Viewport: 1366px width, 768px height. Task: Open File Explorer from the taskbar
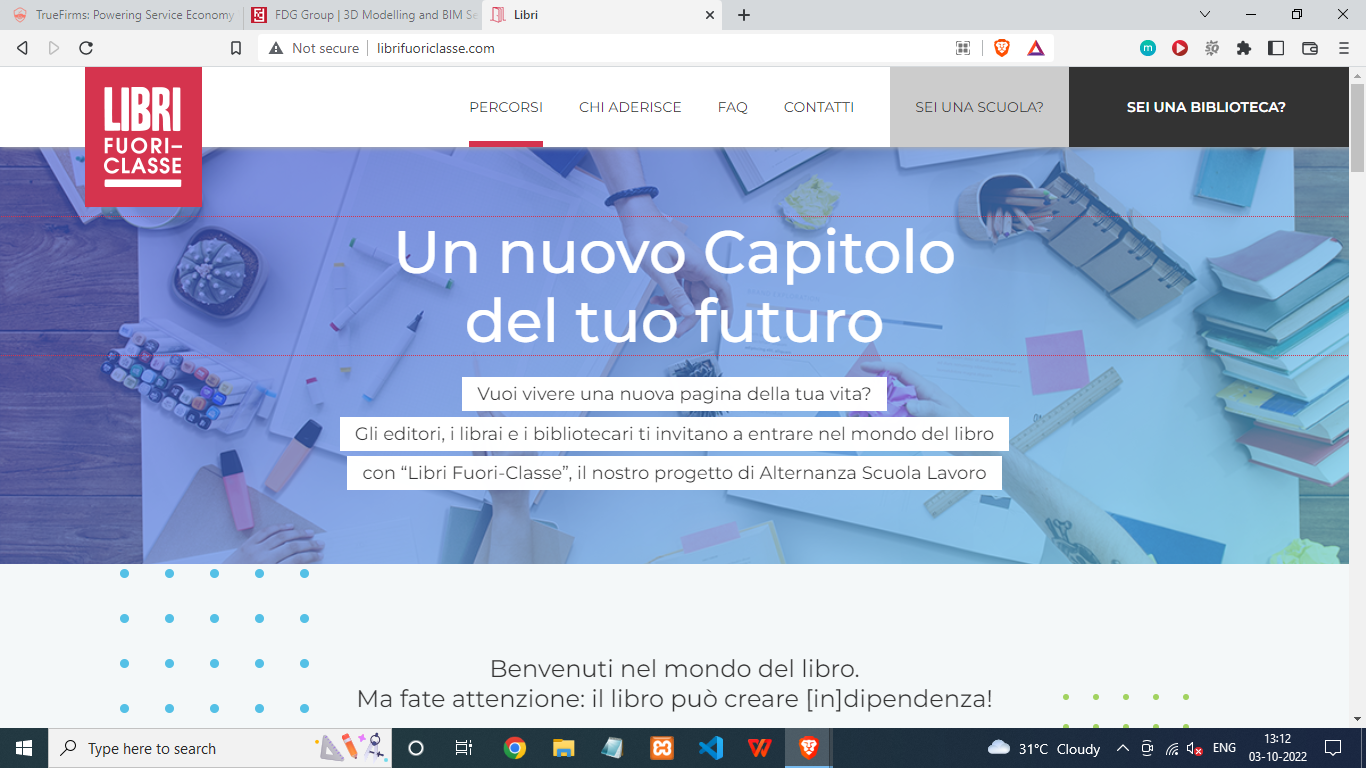tap(564, 748)
